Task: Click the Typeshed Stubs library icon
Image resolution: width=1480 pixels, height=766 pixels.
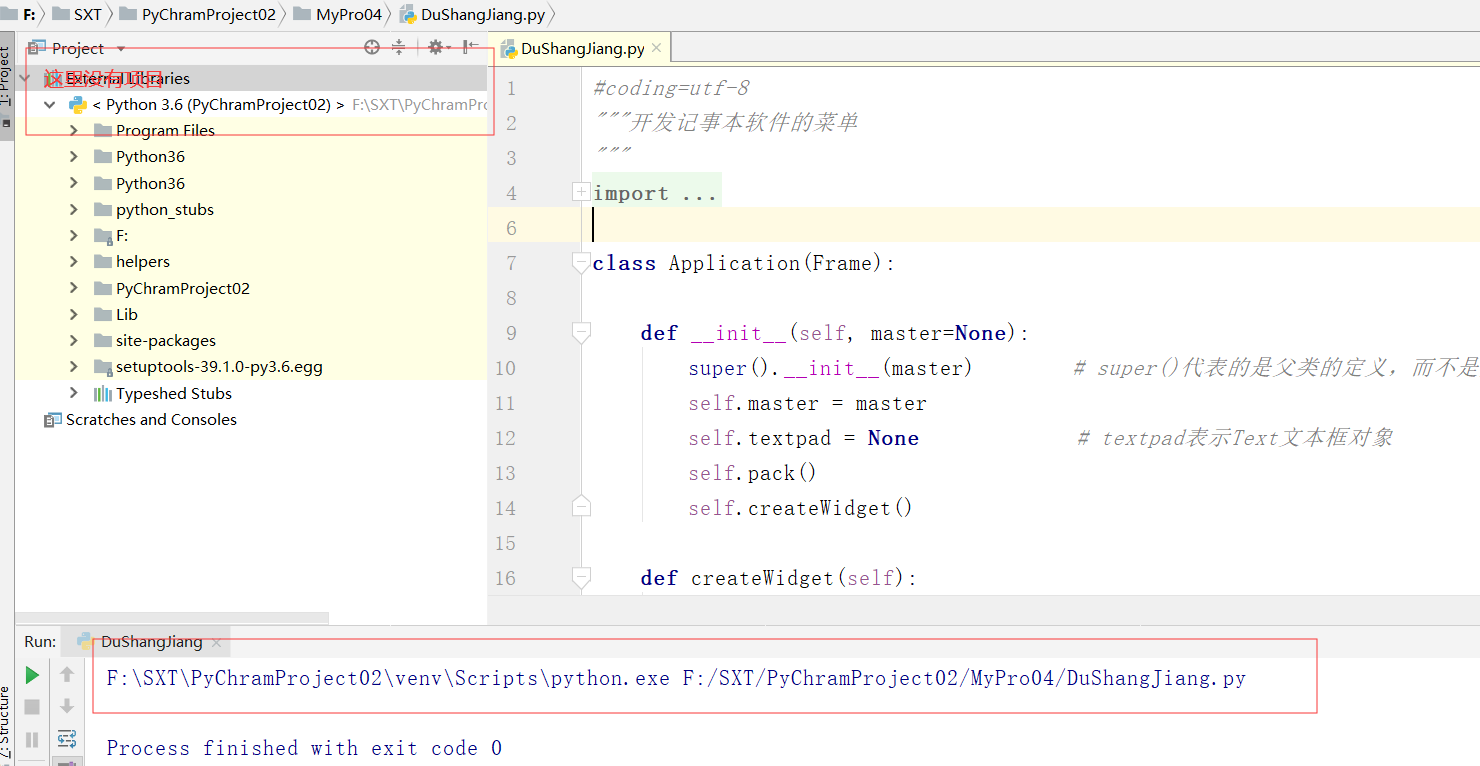Action: pos(102,393)
